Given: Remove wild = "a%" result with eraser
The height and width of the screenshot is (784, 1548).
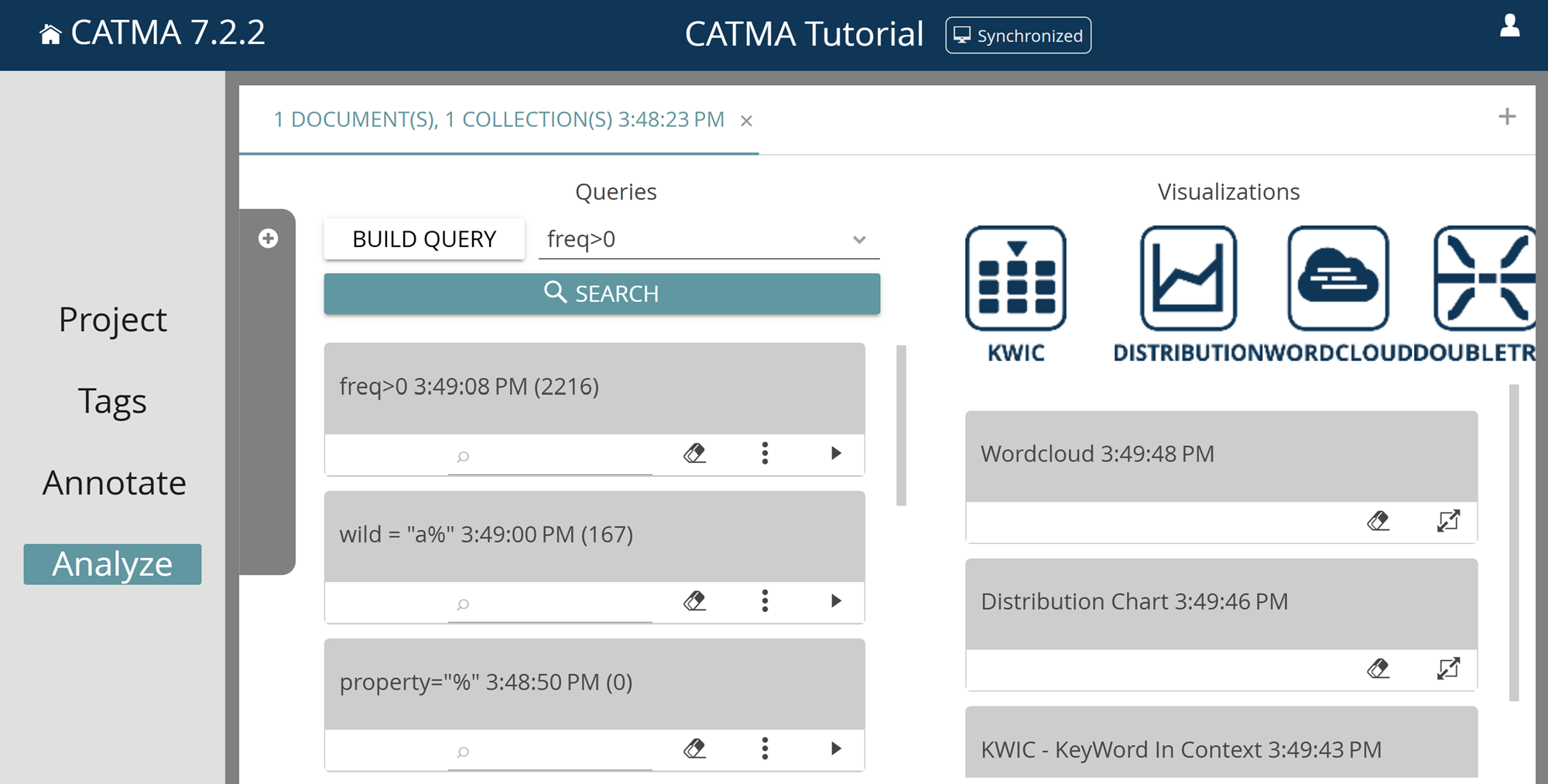Looking at the screenshot, I should 695,601.
